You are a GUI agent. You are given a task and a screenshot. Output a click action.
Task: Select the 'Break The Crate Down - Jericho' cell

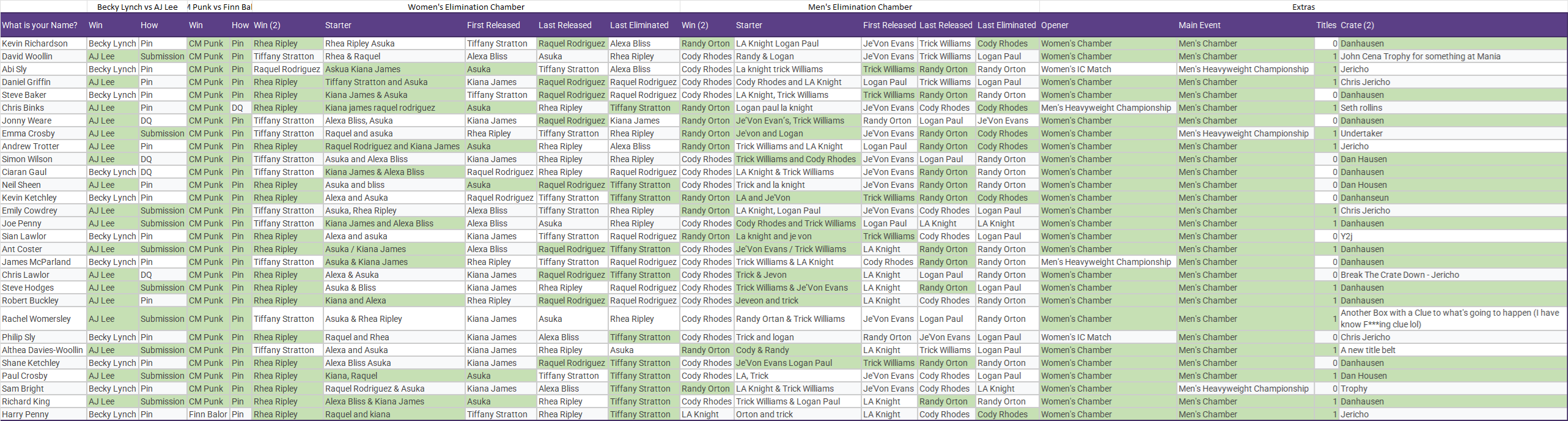[x=1399, y=275]
